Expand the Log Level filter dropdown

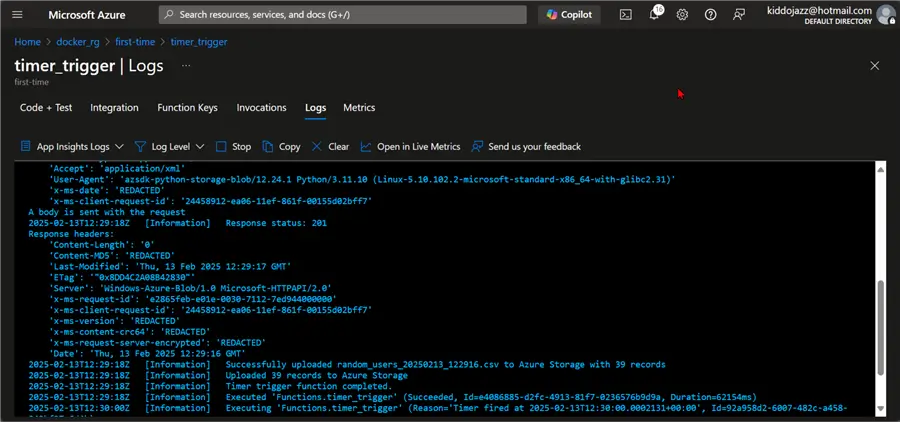[169, 146]
